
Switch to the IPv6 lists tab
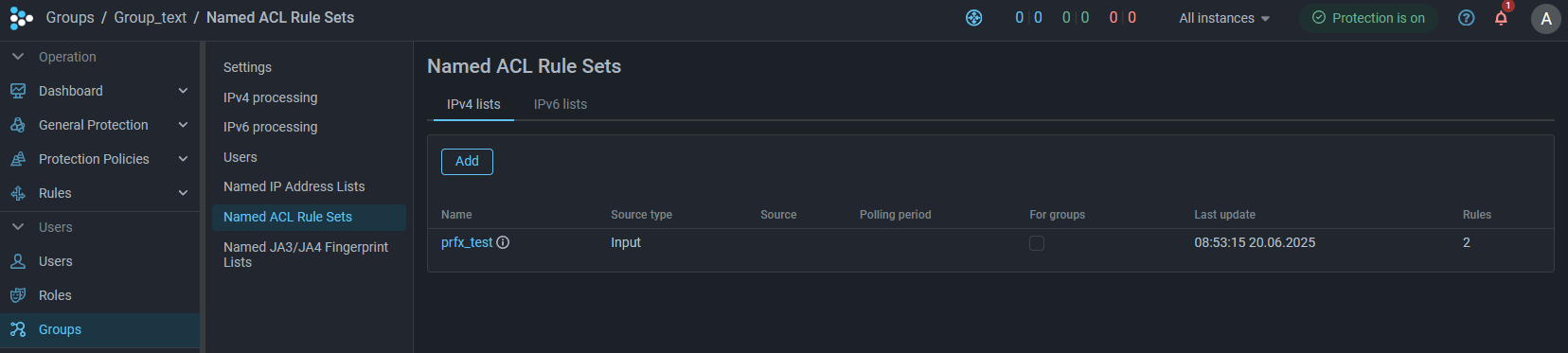click(561, 104)
